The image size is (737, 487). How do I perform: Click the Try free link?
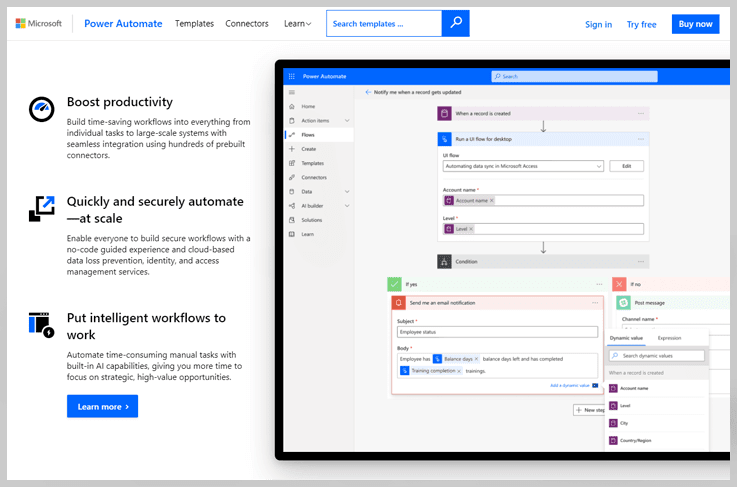tap(642, 24)
